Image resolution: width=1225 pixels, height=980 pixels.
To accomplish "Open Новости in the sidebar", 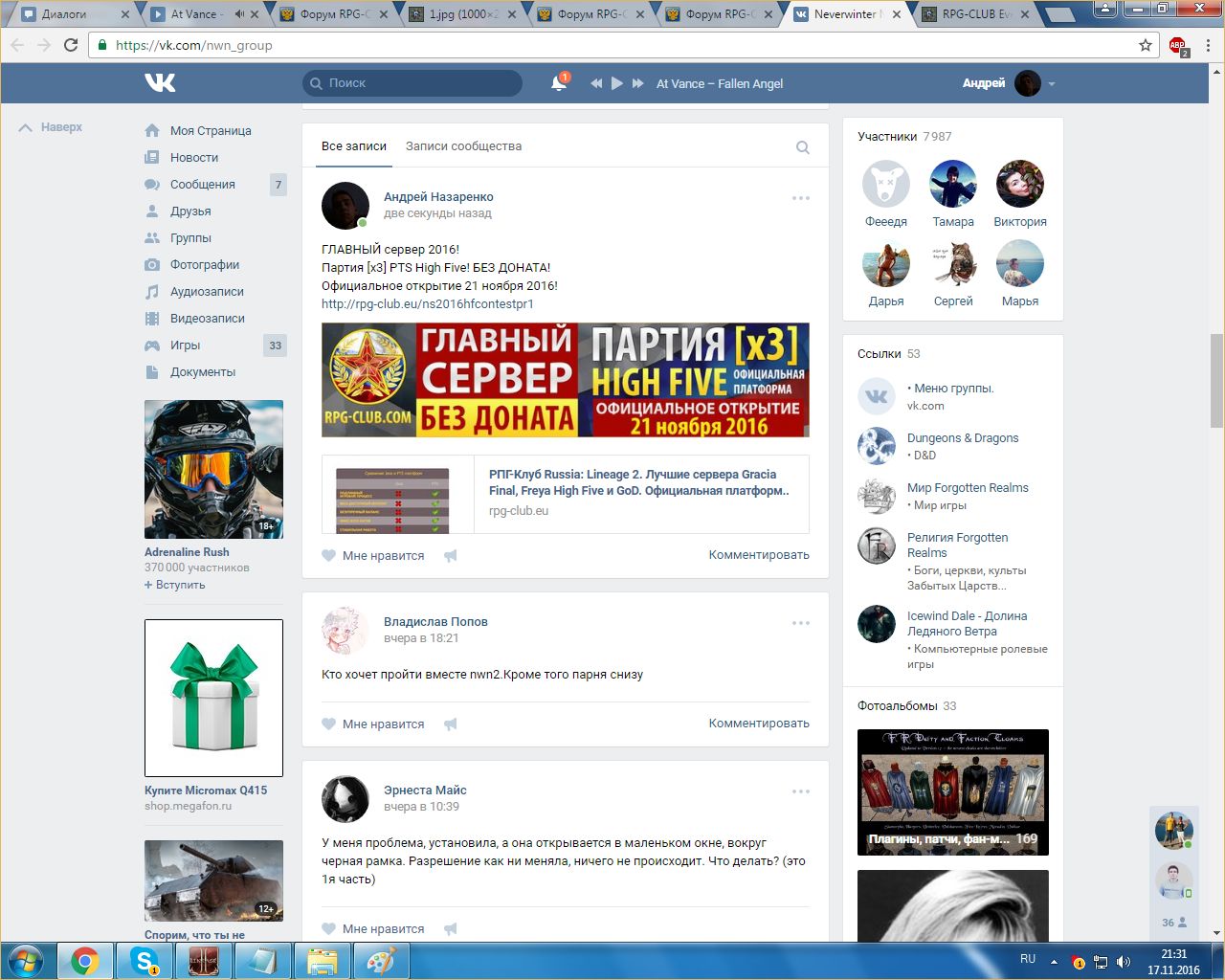I will click(x=194, y=158).
